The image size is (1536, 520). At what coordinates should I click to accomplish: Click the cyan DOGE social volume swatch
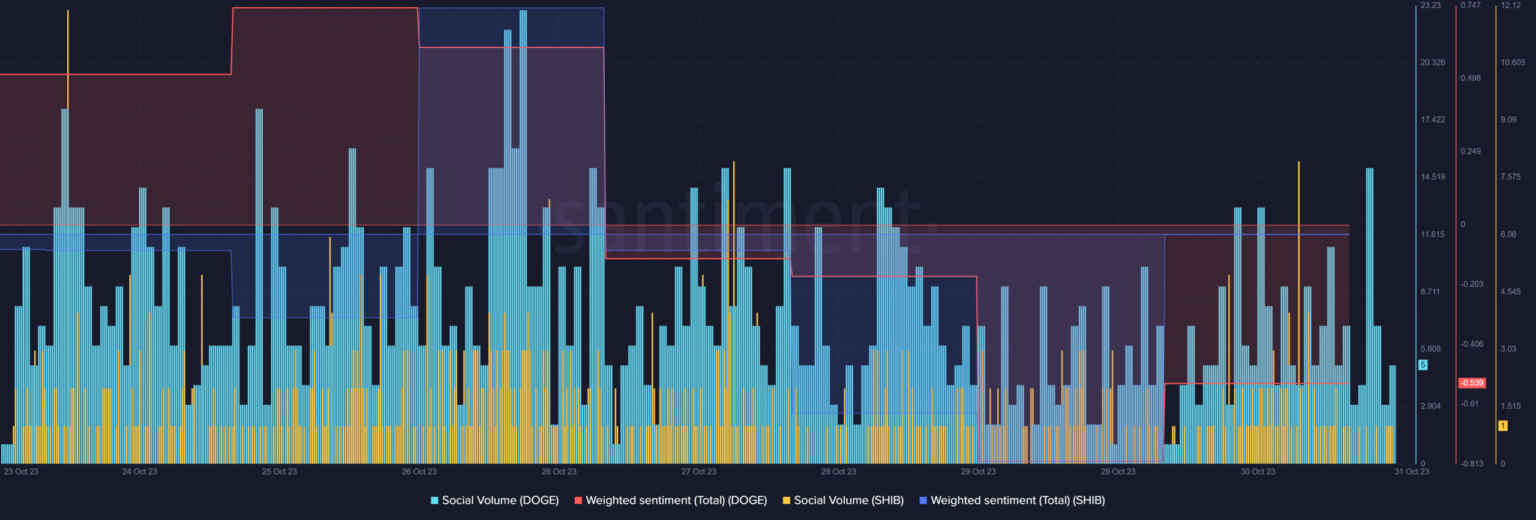pyautogui.click(x=435, y=499)
